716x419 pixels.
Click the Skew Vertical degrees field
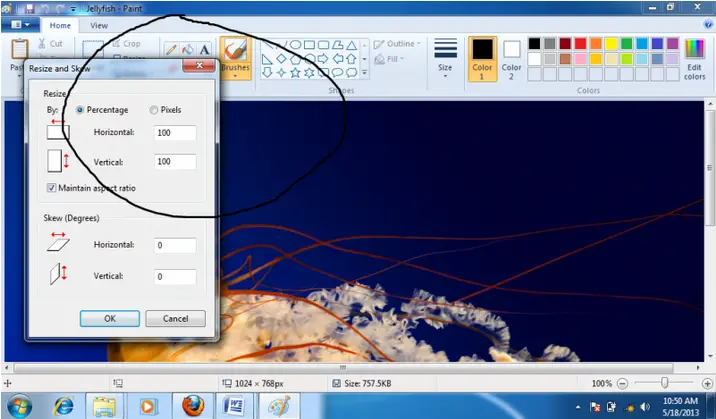click(x=175, y=277)
